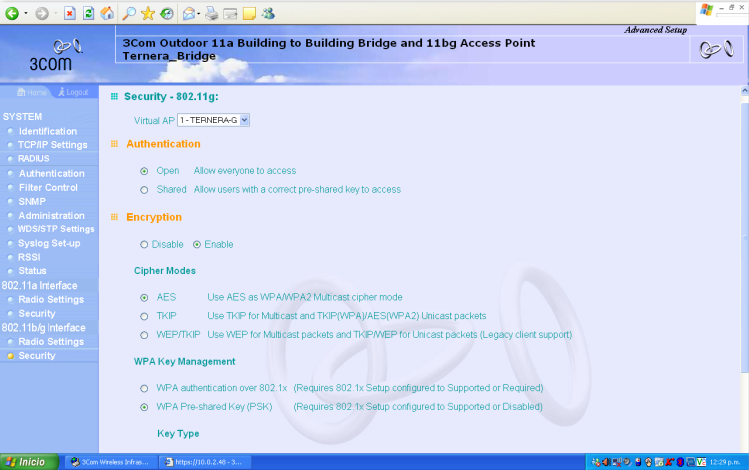Screen dimensions: 749x470
Task: Click the Print icon in toolbar
Action: [211, 13]
